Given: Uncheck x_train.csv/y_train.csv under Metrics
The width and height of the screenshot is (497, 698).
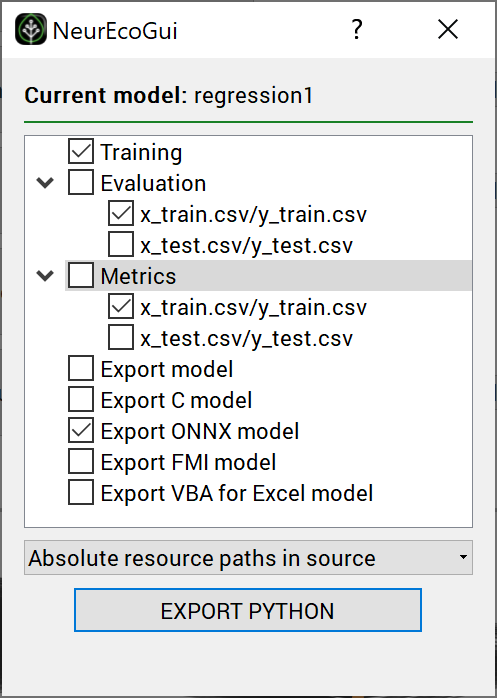Looking at the screenshot, I should pos(121,306).
